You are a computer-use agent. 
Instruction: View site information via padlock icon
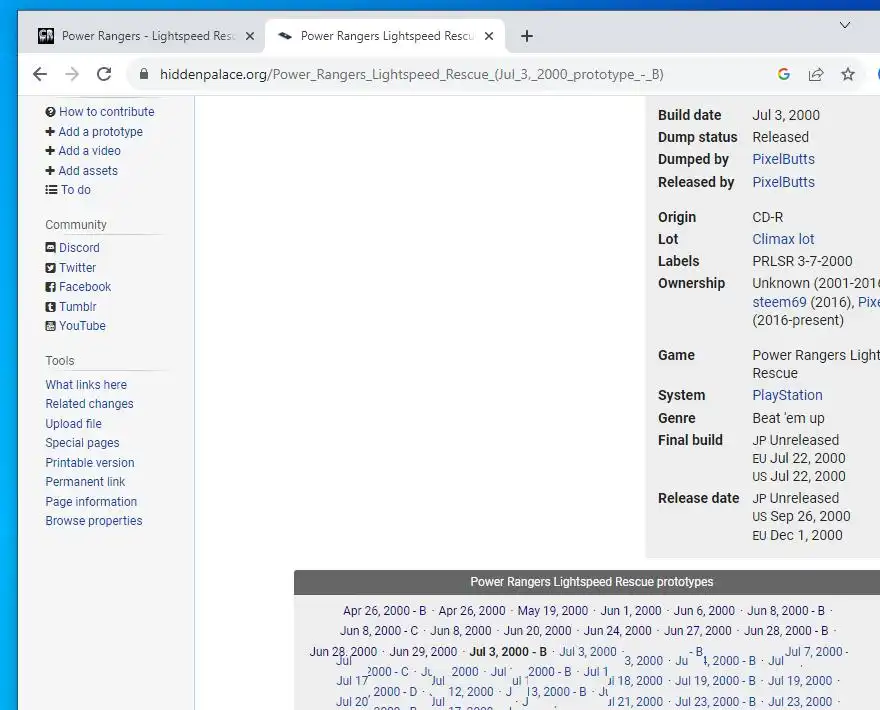[x=144, y=74]
